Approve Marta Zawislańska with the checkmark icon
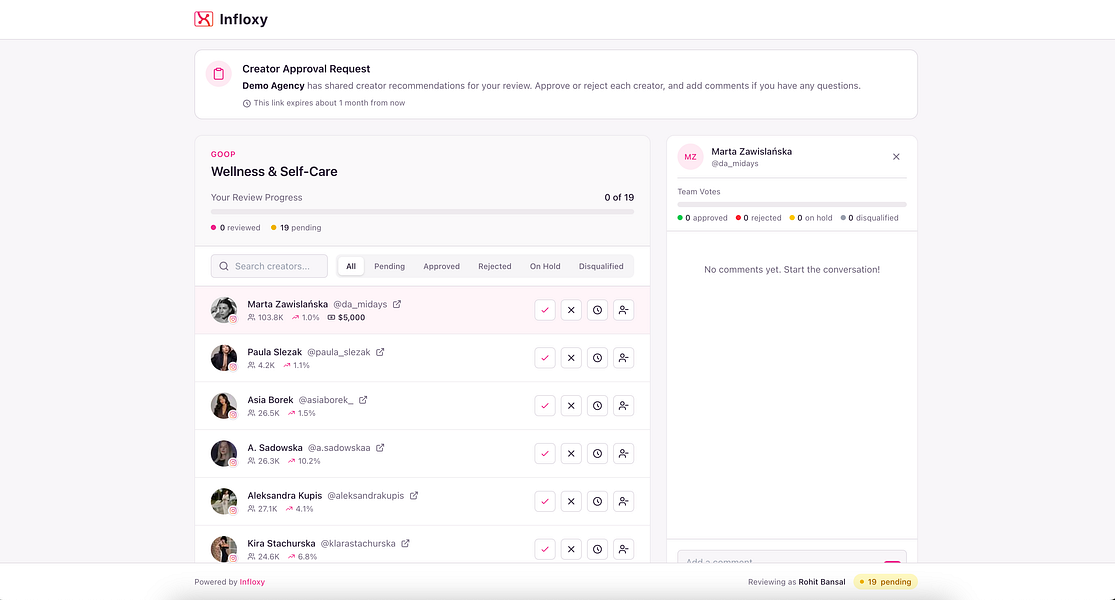1115x600 pixels. (x=545, y=310)
